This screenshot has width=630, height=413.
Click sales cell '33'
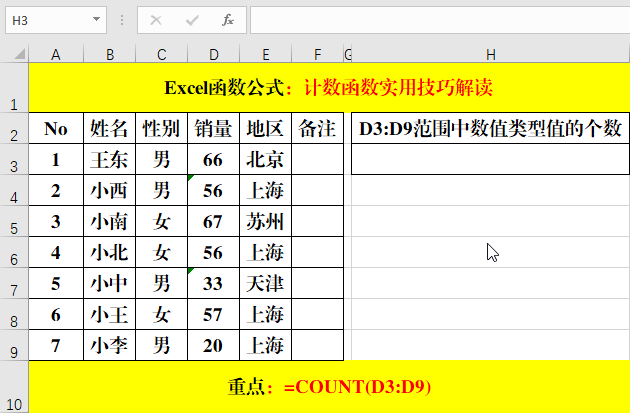click(213, 283)
